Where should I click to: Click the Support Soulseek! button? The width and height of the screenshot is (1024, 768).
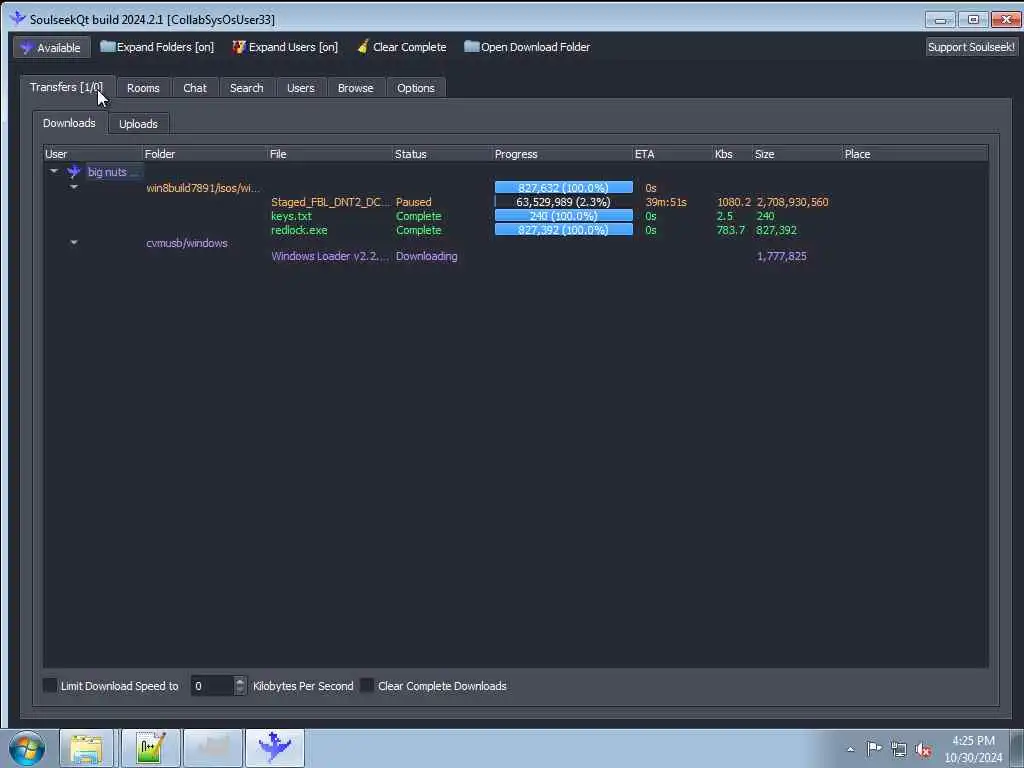971,47
